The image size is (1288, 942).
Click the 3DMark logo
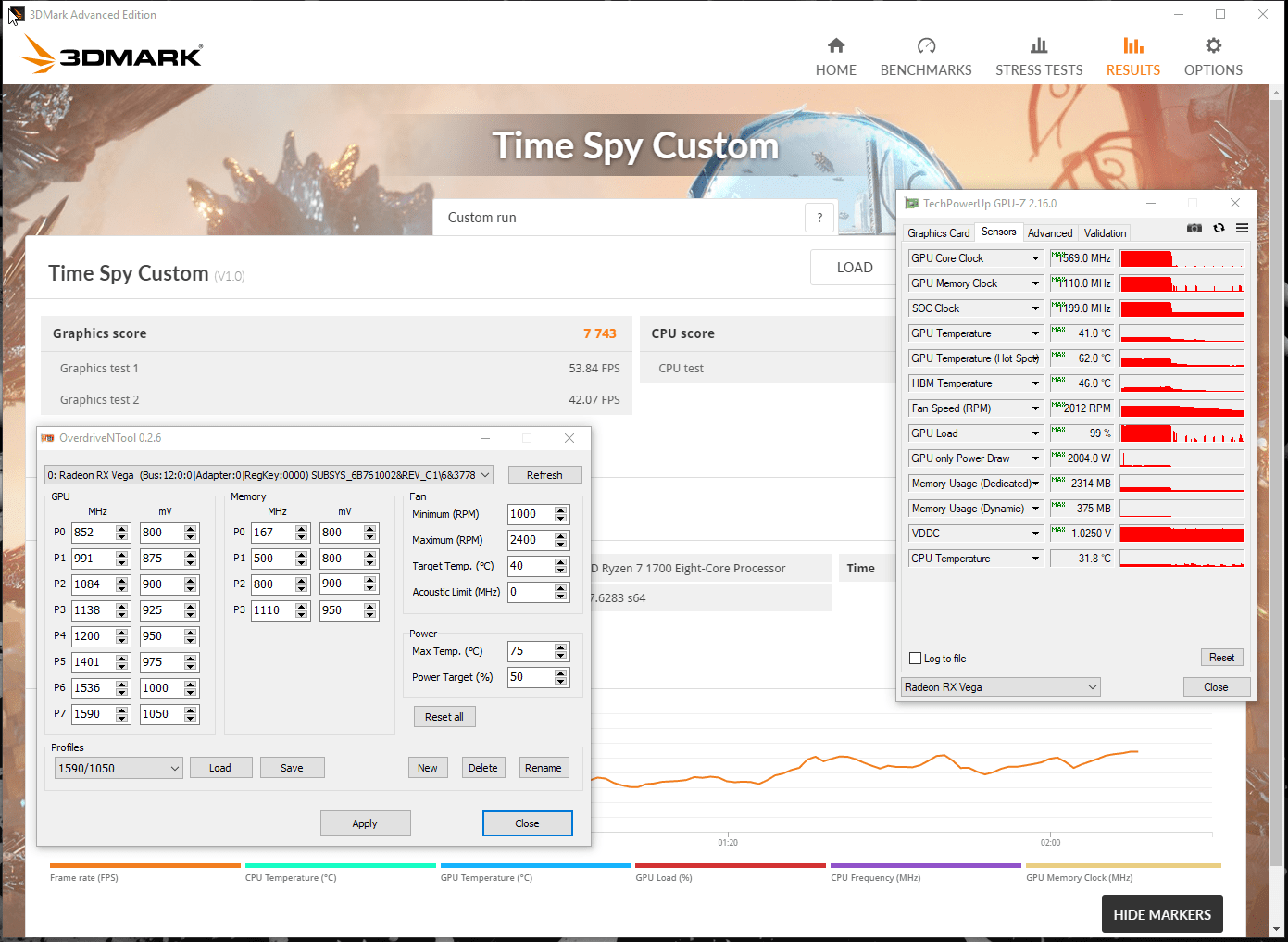111,55
